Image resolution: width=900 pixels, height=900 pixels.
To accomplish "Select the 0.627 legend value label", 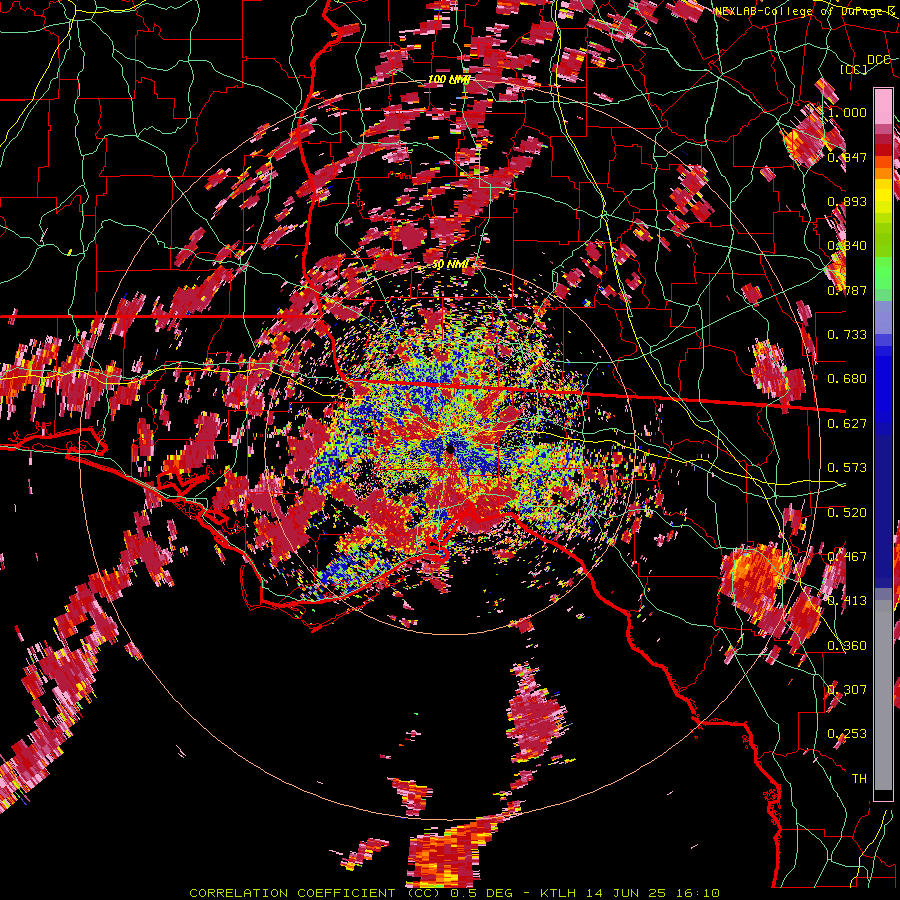I will click(x=847, y=424).
